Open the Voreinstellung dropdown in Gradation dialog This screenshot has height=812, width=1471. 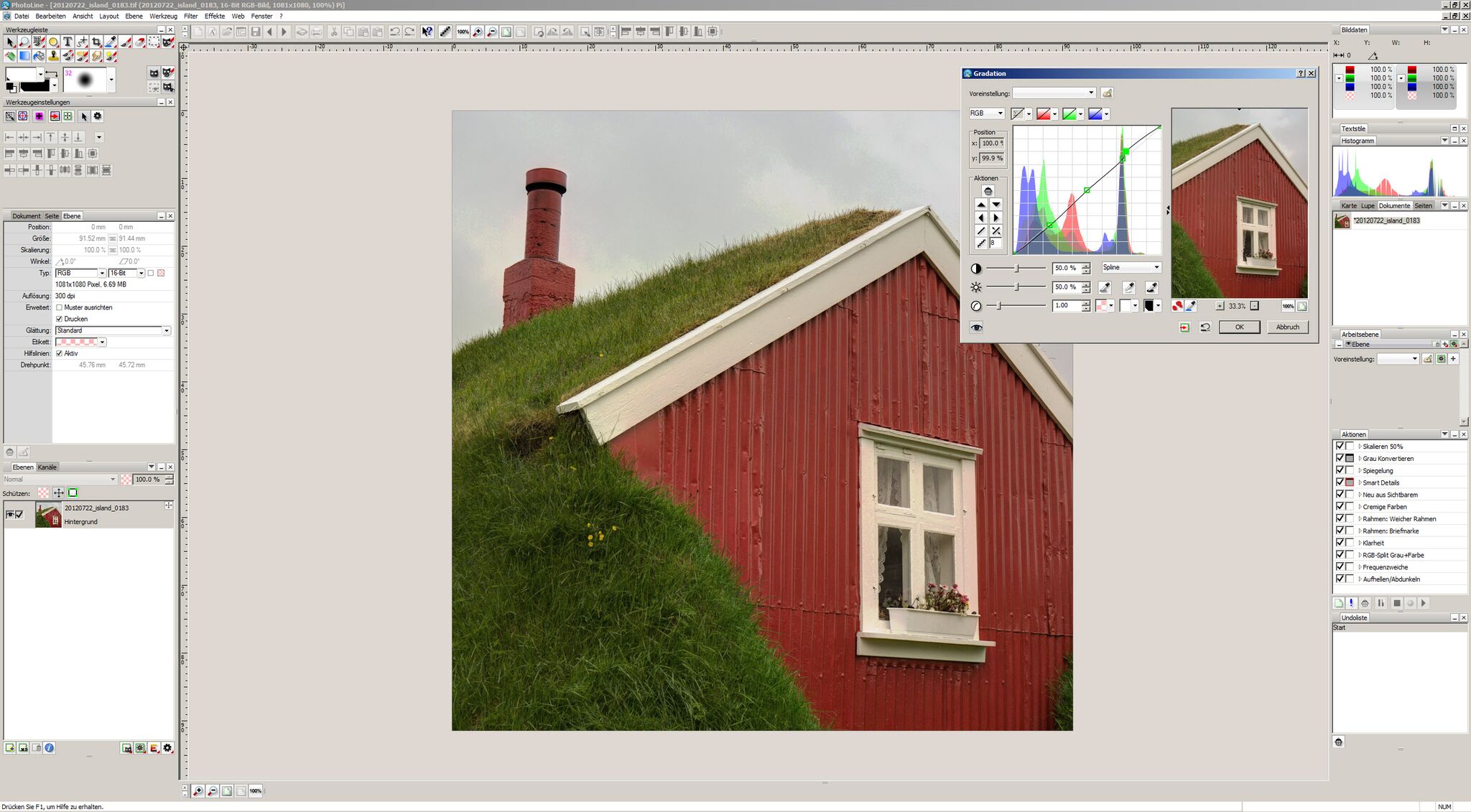[1054, 93]
